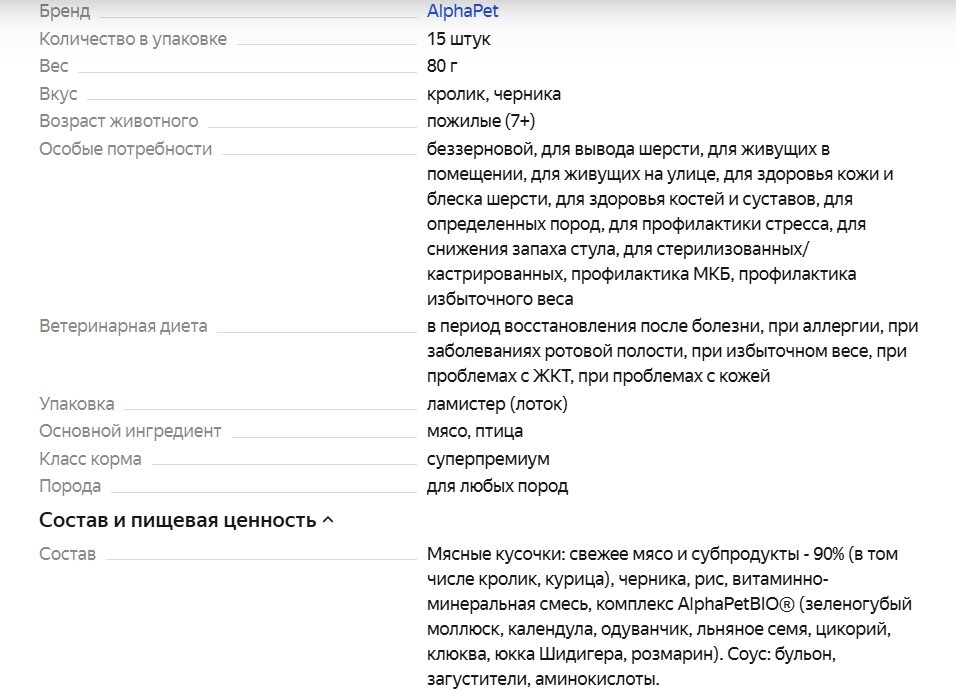Select the "мясо, птица" ingredient value
956x693 pixels.
pyautogui.click(x=474, y=431)
